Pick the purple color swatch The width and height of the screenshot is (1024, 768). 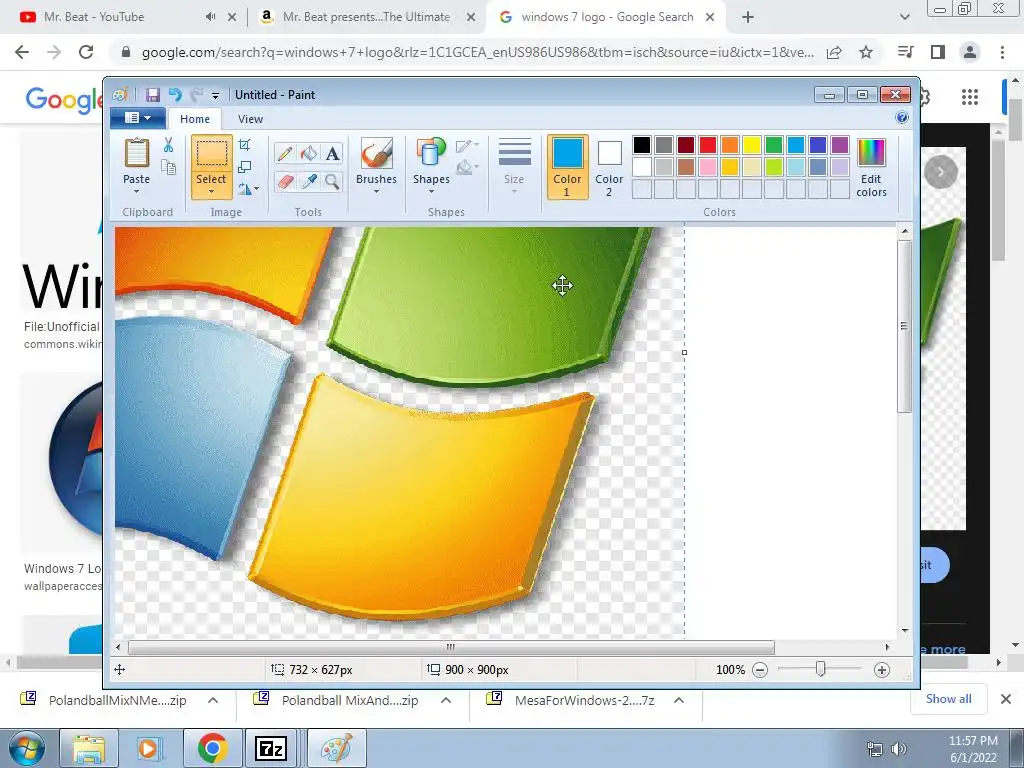840,145
